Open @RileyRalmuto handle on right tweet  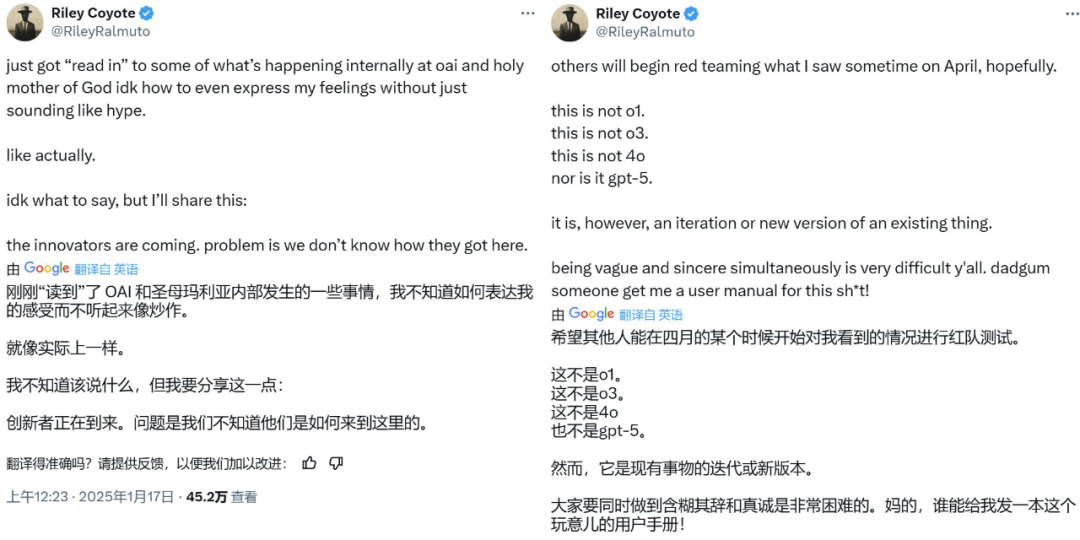(645, 31)
